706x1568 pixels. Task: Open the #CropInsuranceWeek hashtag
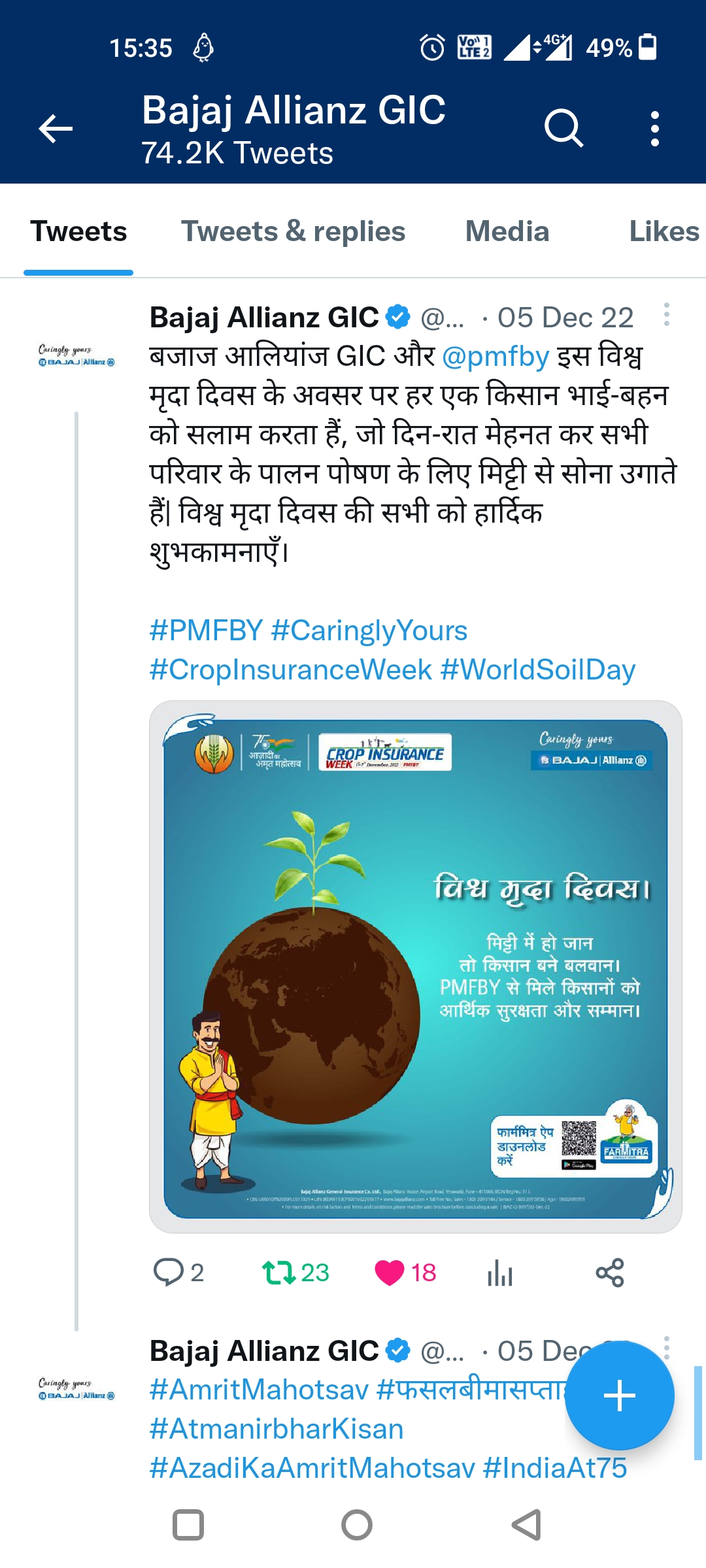pos(290,670)
